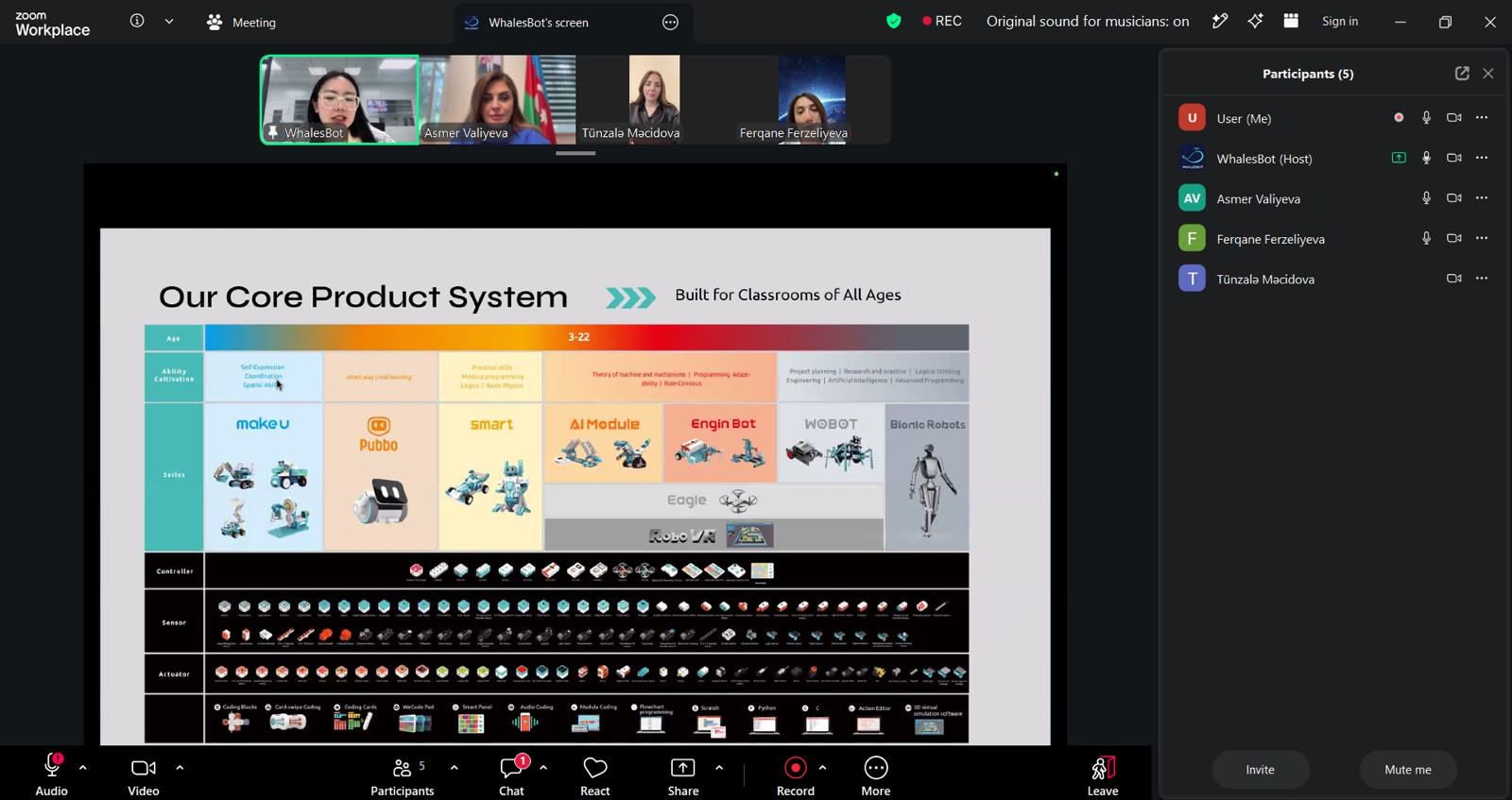Open the More menu in toolbar

click(x=876, y=775)
